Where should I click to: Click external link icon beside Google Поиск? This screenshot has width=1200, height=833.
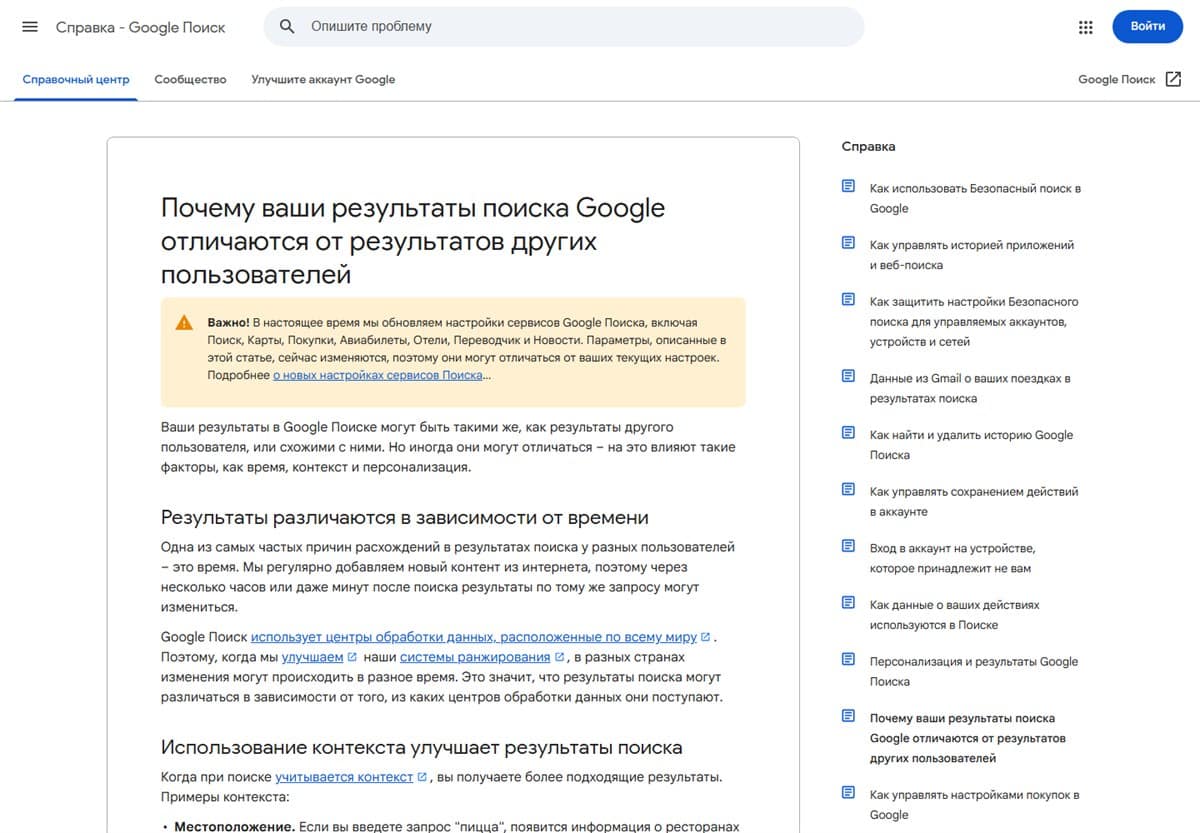tap(1173, 79)
